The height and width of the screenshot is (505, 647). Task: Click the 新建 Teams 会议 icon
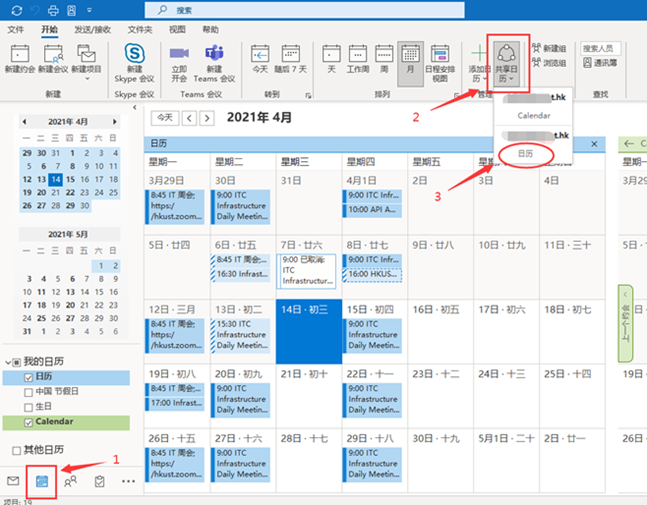(x=213, y=56)
